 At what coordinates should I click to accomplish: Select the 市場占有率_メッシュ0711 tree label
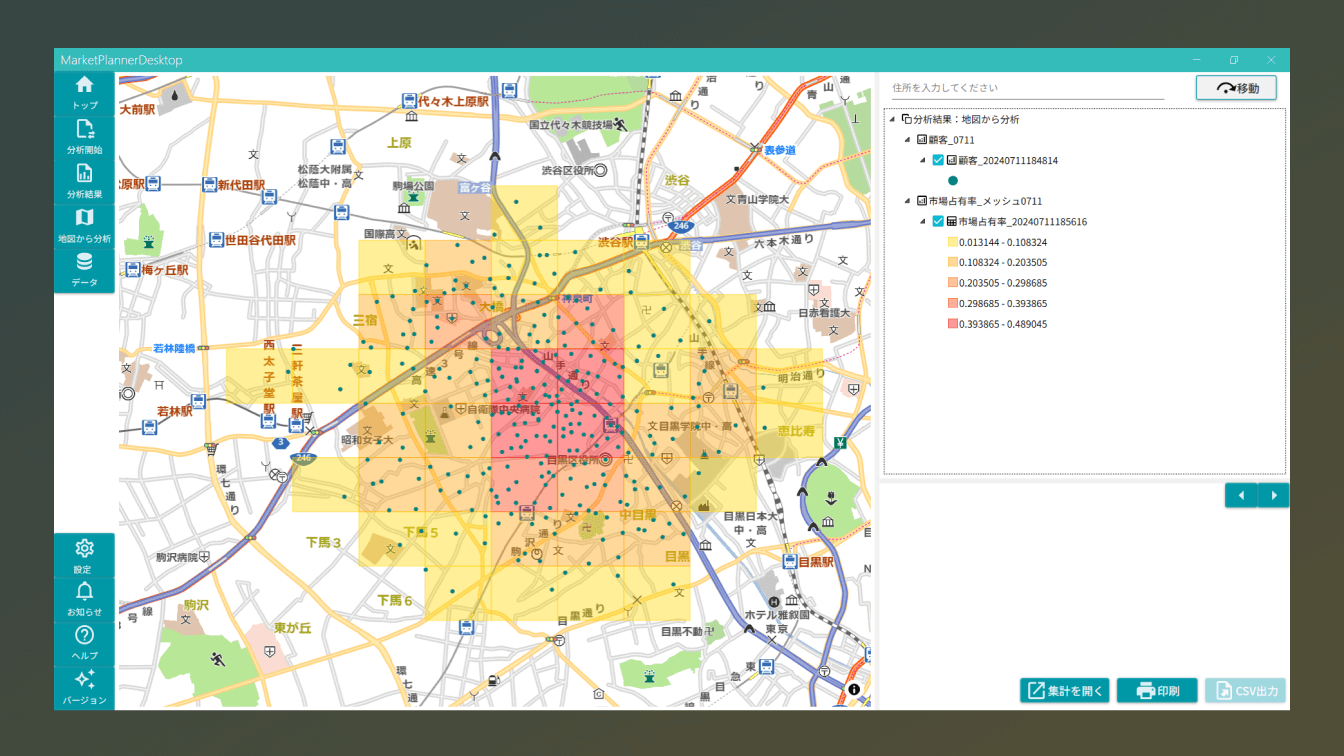[986, 201]
